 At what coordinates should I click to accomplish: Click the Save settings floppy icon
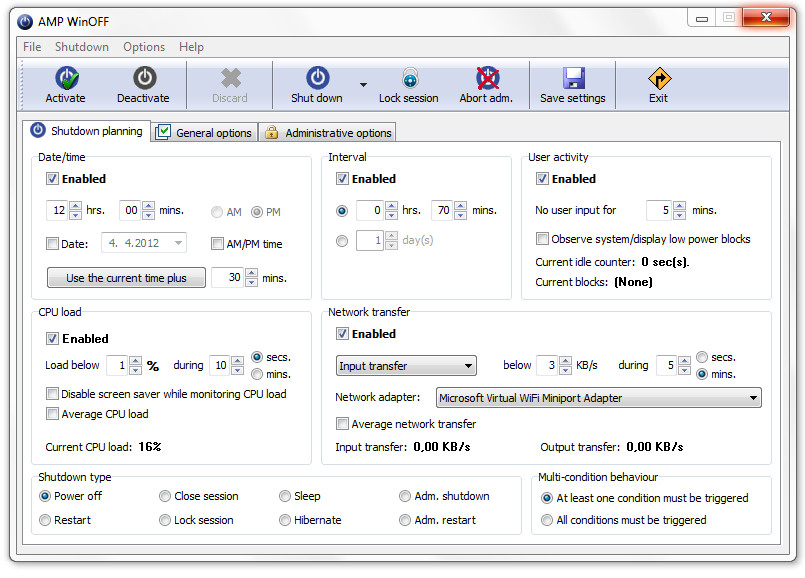tap(573, 79)
